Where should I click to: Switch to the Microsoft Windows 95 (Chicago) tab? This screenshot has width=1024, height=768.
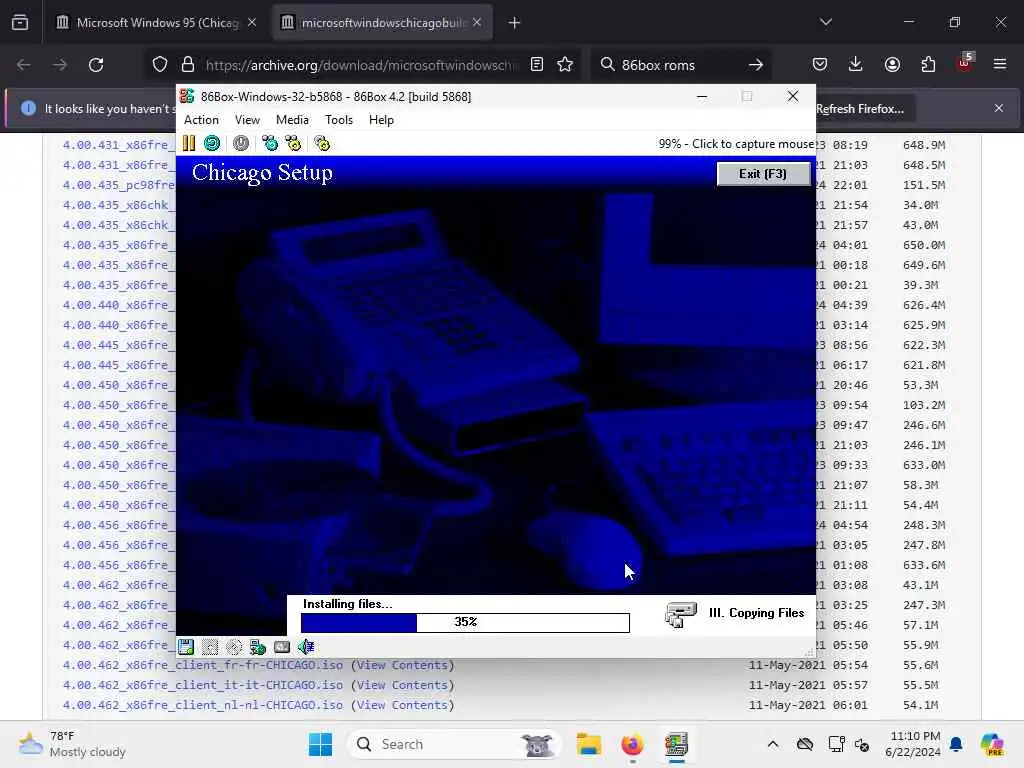tap(157, 23)
